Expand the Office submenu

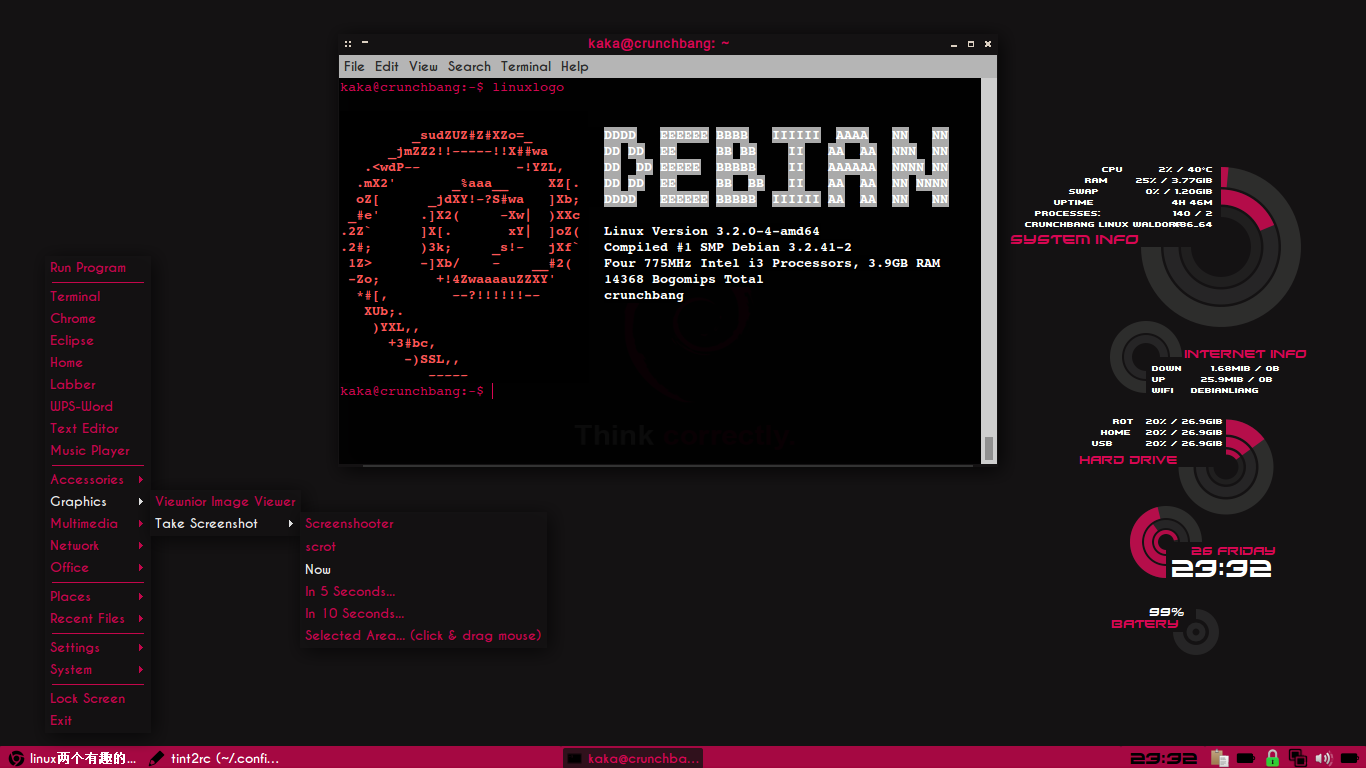tap(97, 567)
